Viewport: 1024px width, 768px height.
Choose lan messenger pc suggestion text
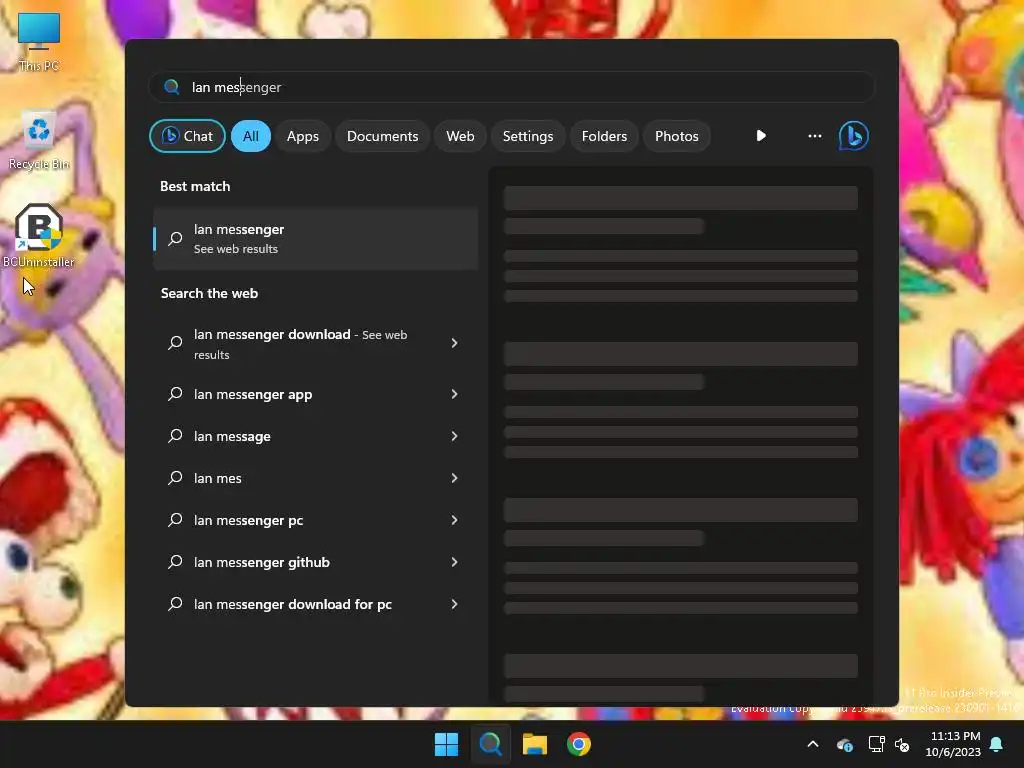pyautogui.click(x=248, y=520)
